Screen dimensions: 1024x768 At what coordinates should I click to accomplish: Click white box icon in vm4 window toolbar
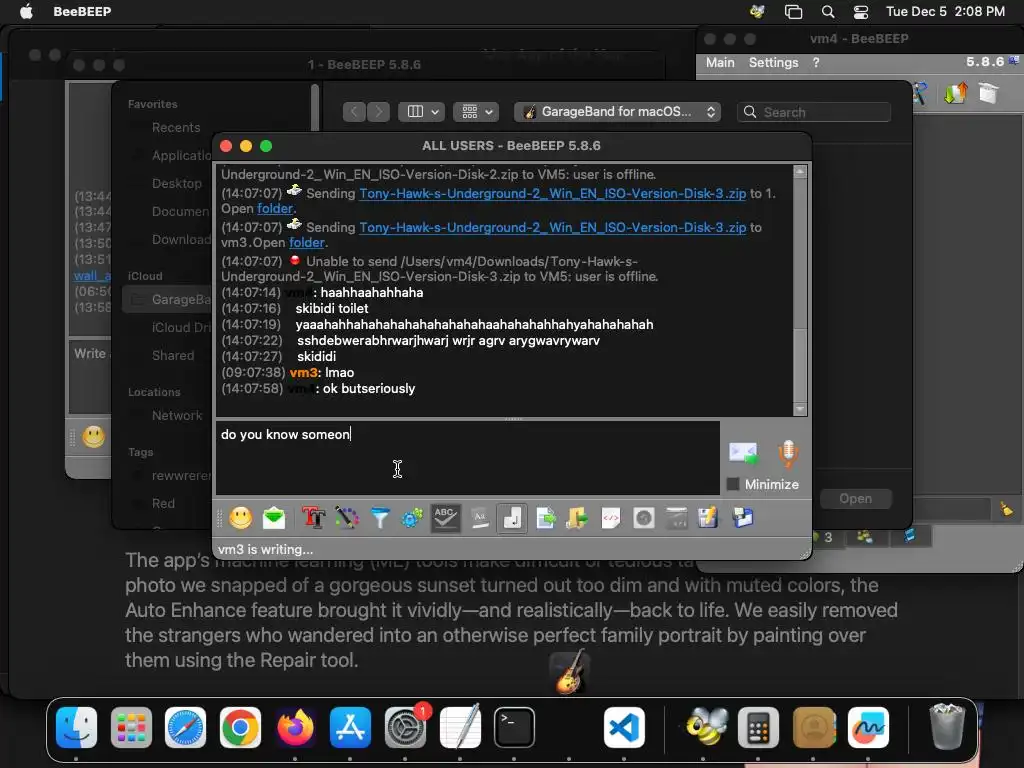(x=989, y=93)
